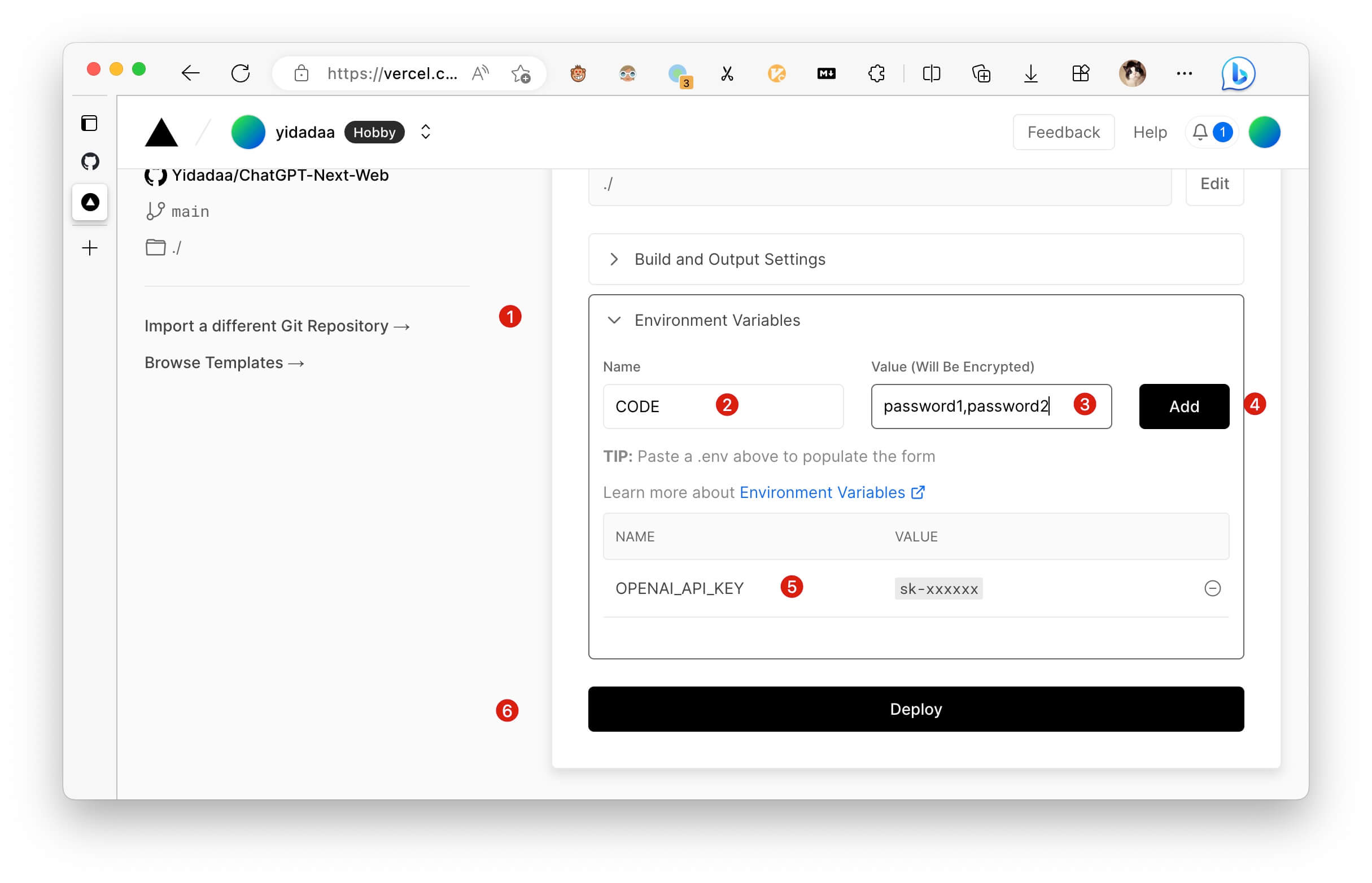Click the browser refresh icon

240,73
